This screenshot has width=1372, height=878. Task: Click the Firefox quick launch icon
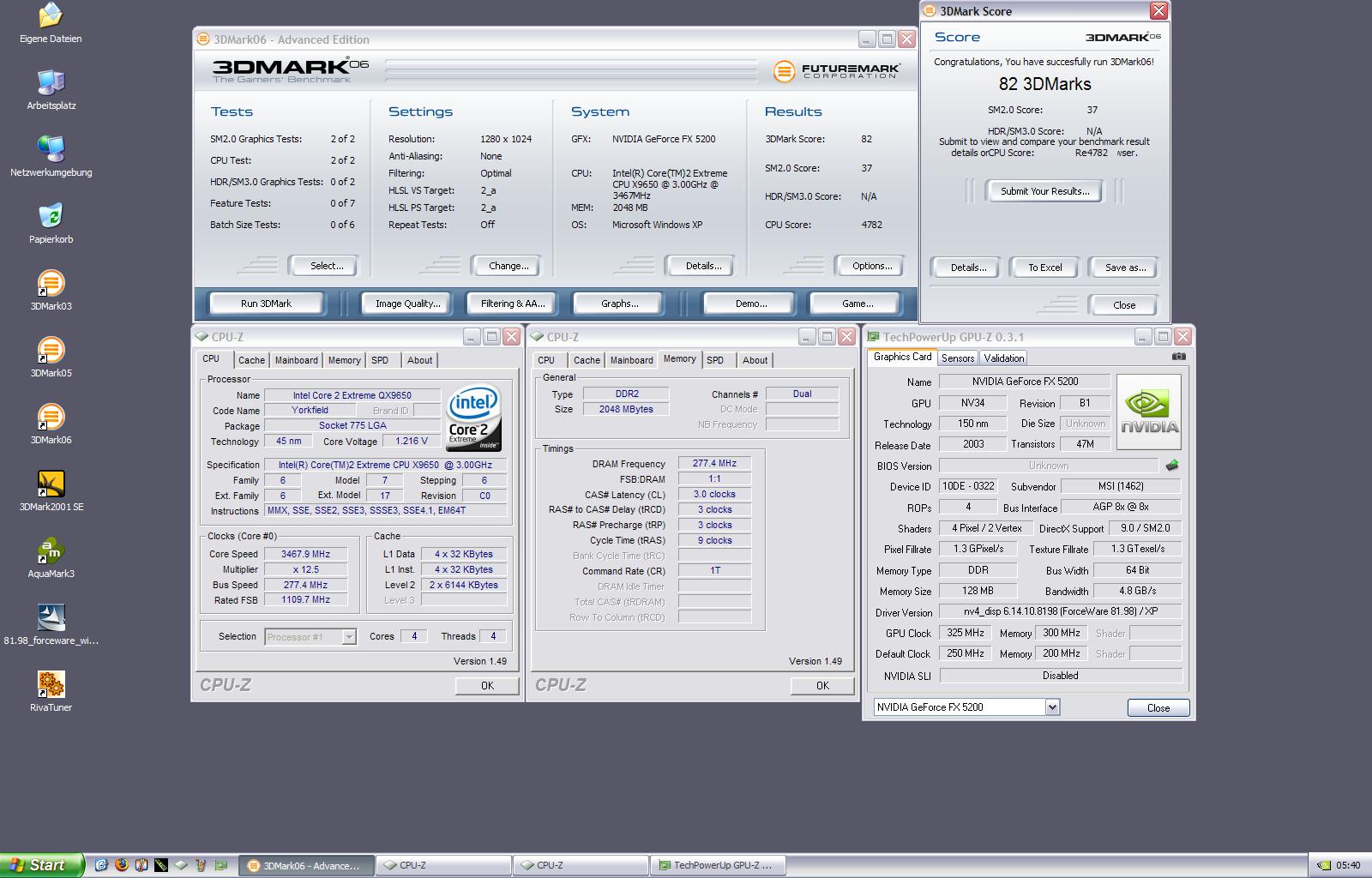pyautogui.click(x=121, y=865)
